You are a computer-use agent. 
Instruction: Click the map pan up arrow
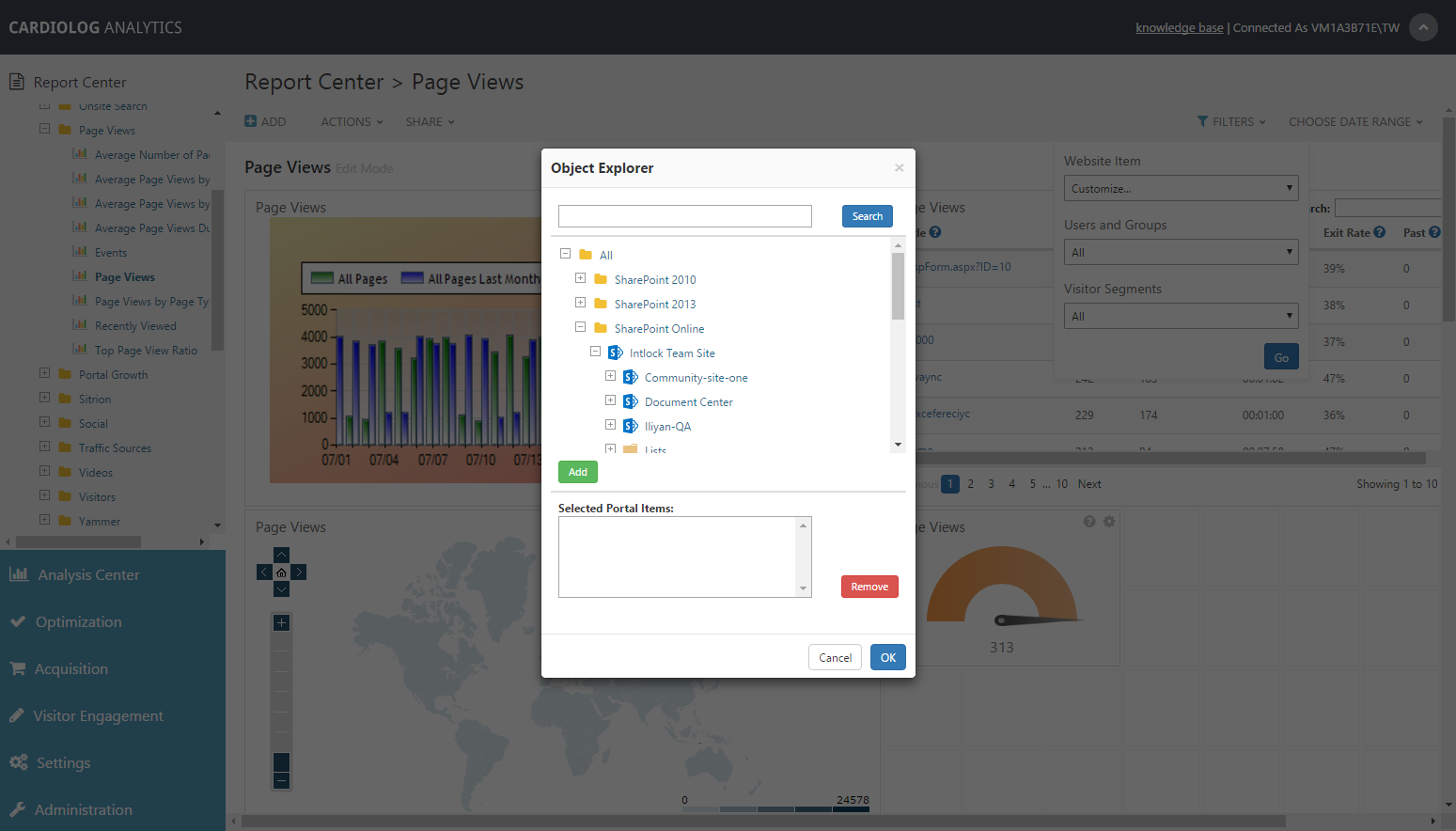281,555
